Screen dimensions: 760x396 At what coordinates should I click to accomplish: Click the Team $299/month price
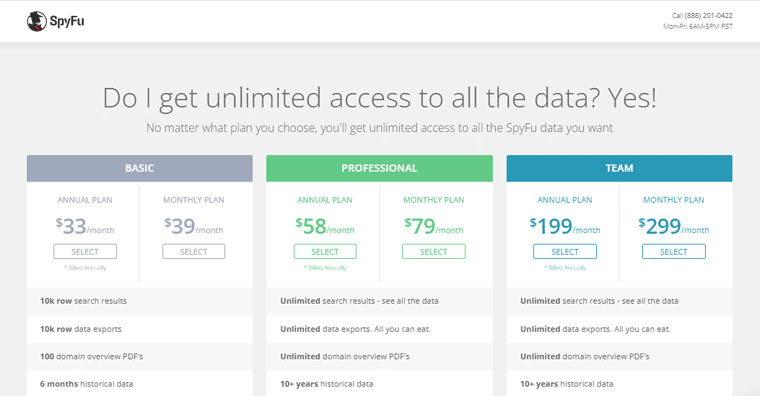tap(674, 226)
